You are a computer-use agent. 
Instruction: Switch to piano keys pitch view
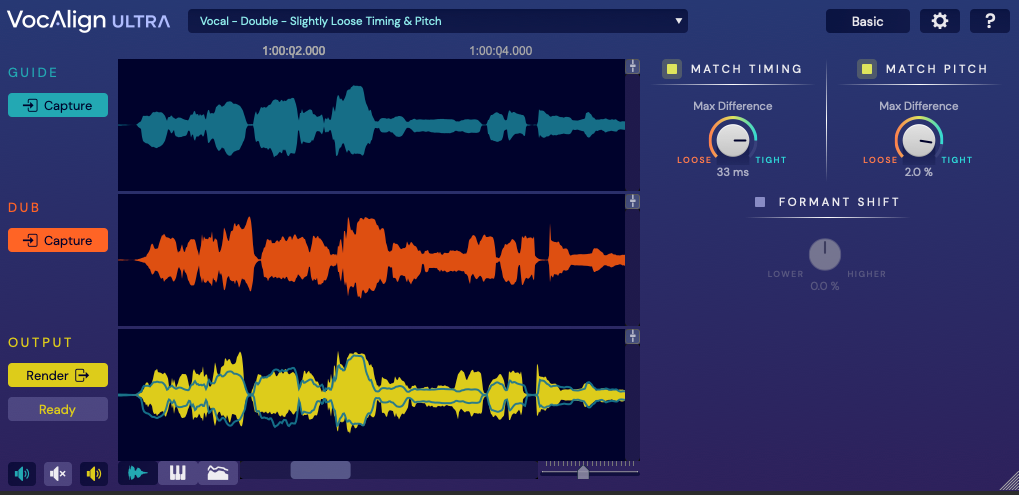click(178, 473)
